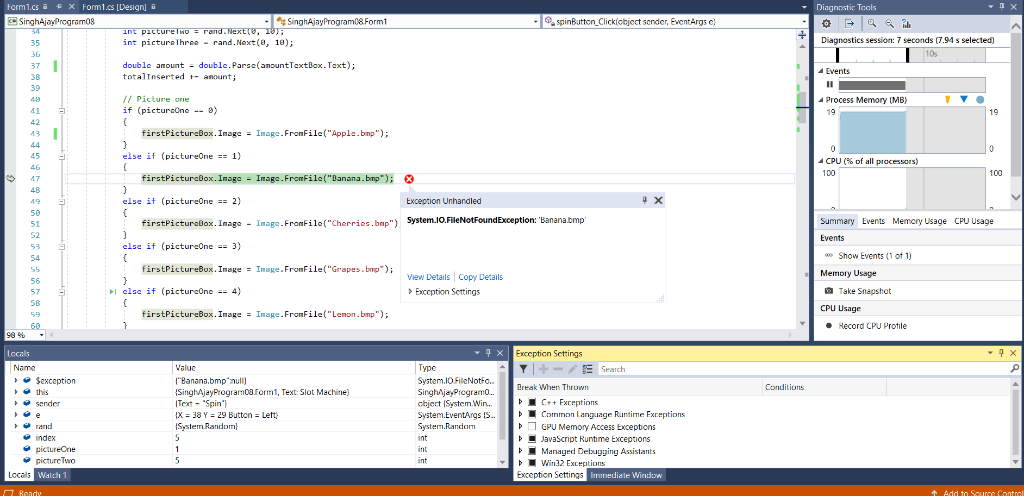Close the Exception Unhandled popup
This screenshot has height=496, width=1024.
[658, 200]
